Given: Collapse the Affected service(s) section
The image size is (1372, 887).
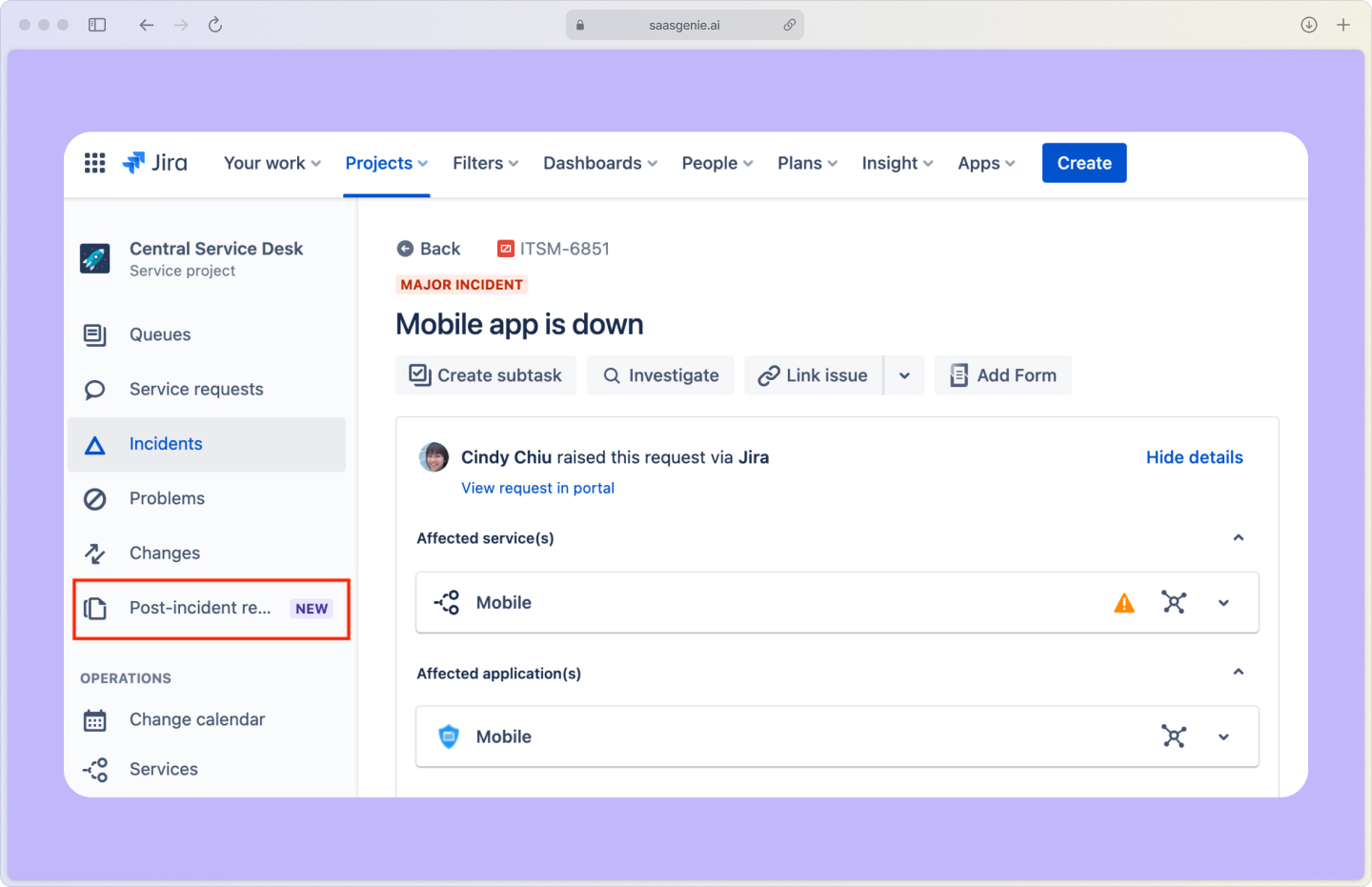Looking at the screenshot, I should tap(1239, 538).
